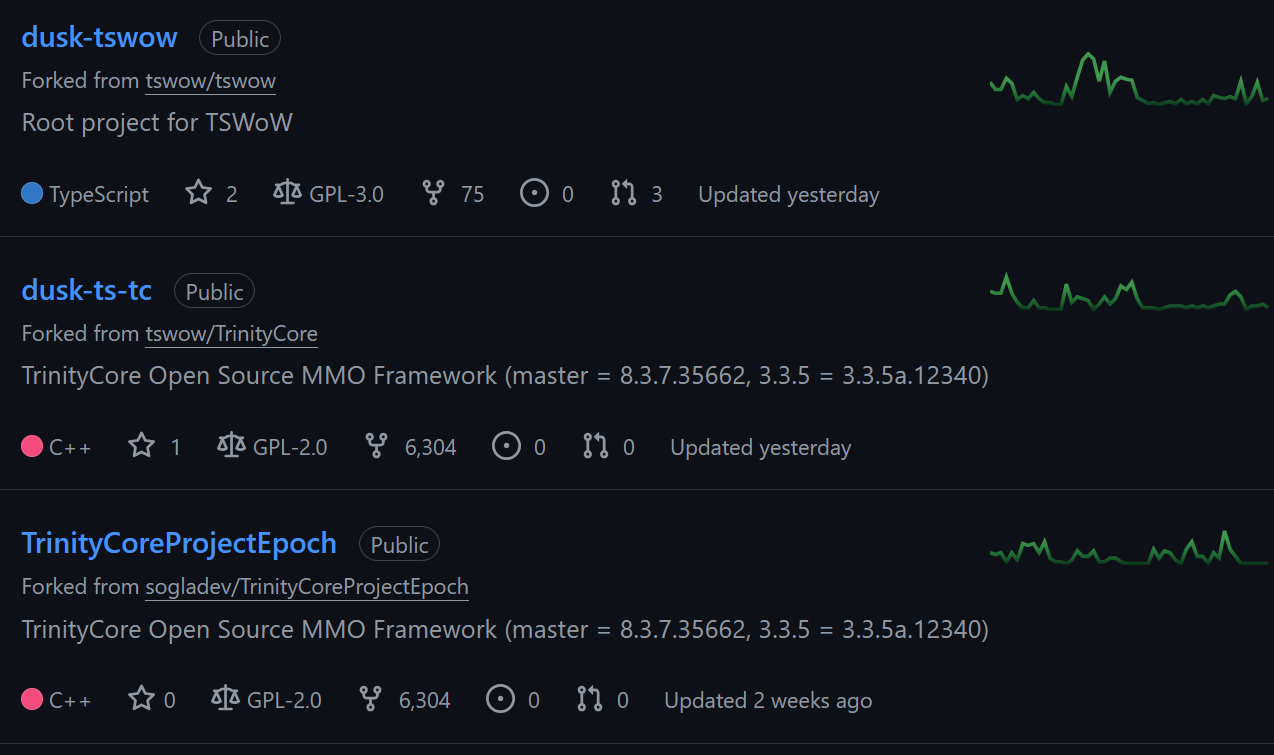Click star icon on dusk-ts-tc repository

pyautogui.click(x=142, y=446)
